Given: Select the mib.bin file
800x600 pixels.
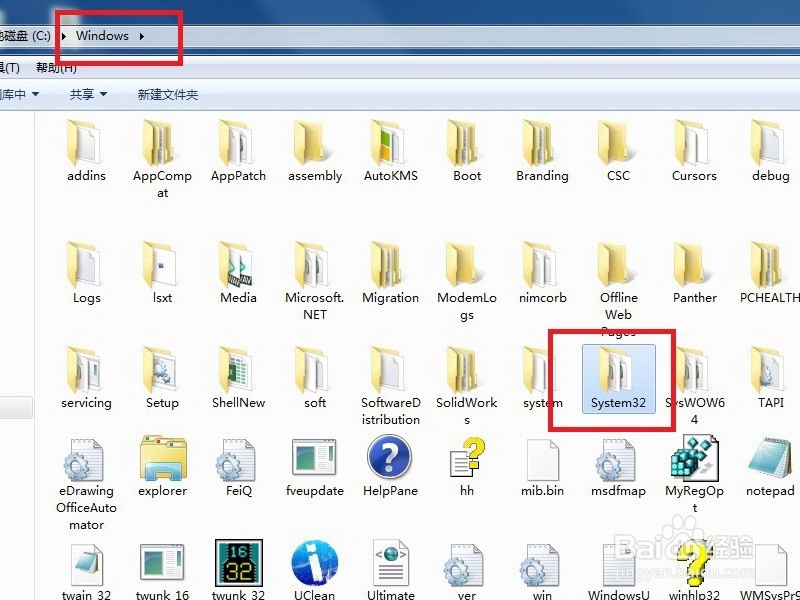Looking at the screenshot, I should point(542,466).
